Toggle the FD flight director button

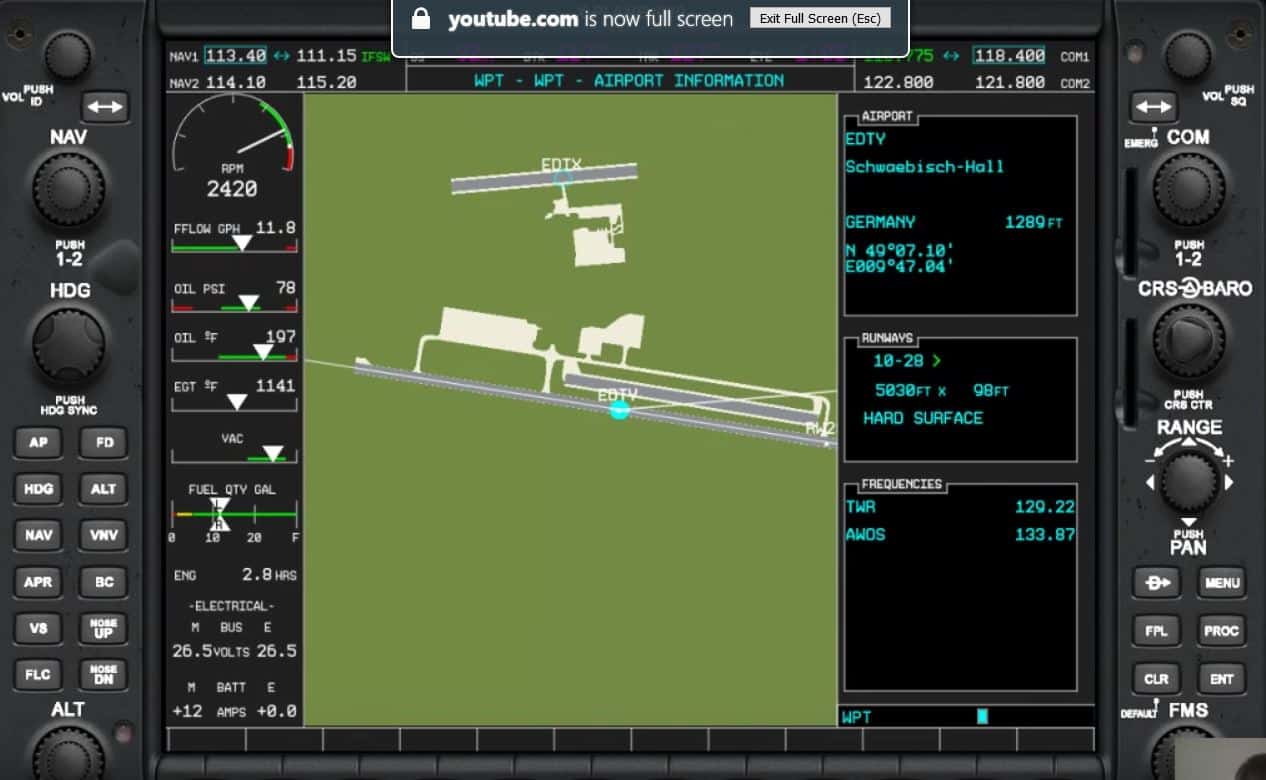(x=104, y=442)
